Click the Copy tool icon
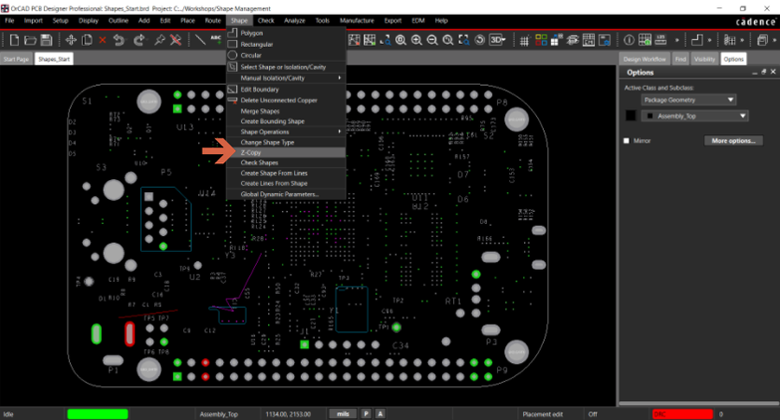Viewport: 780px width, 420px height. [87, 40]
